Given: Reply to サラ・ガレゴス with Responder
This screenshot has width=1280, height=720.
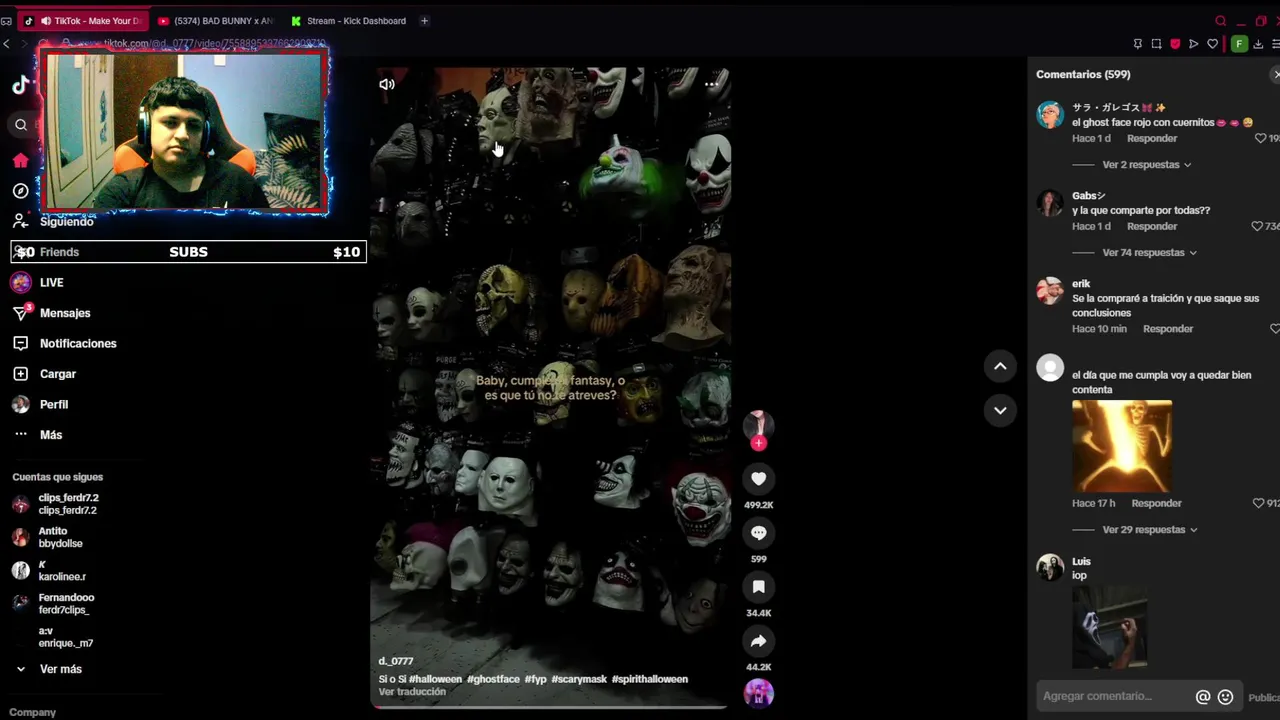Looking at the screenshot, I should click(x=1152, y=138).
